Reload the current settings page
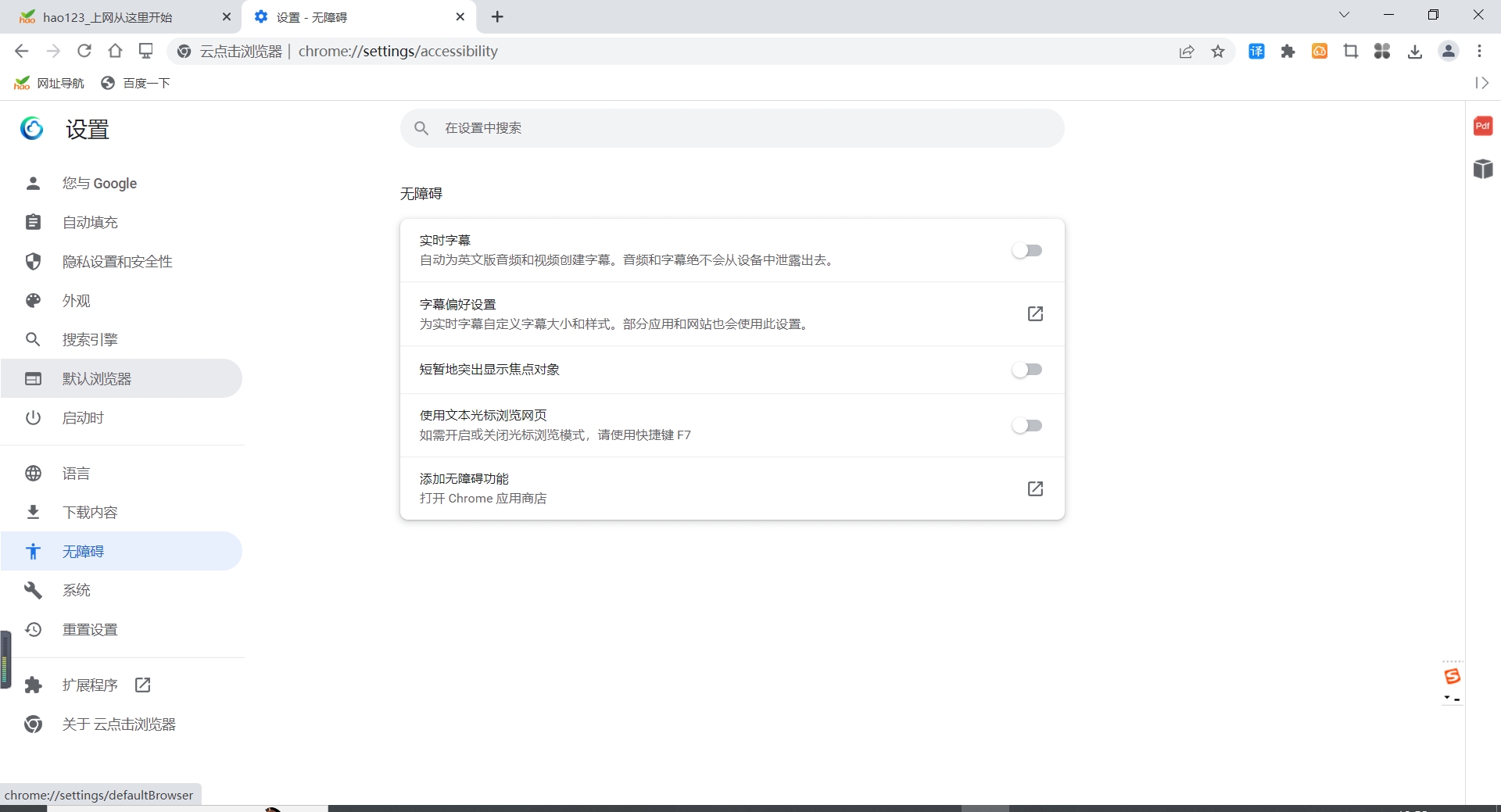The width and height of the screenshot is (1501, 812). [x=84, y=51]
